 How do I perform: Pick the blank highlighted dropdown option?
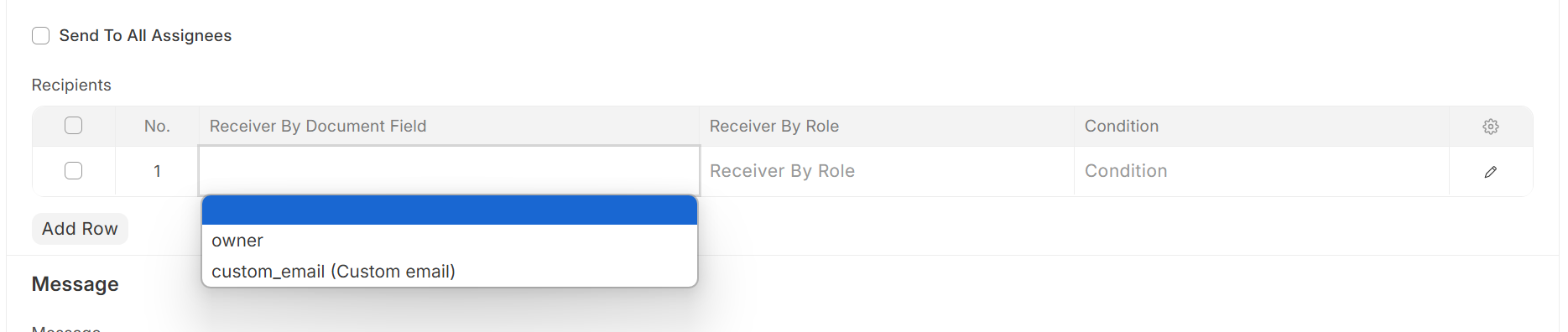[x=450, y=210]
